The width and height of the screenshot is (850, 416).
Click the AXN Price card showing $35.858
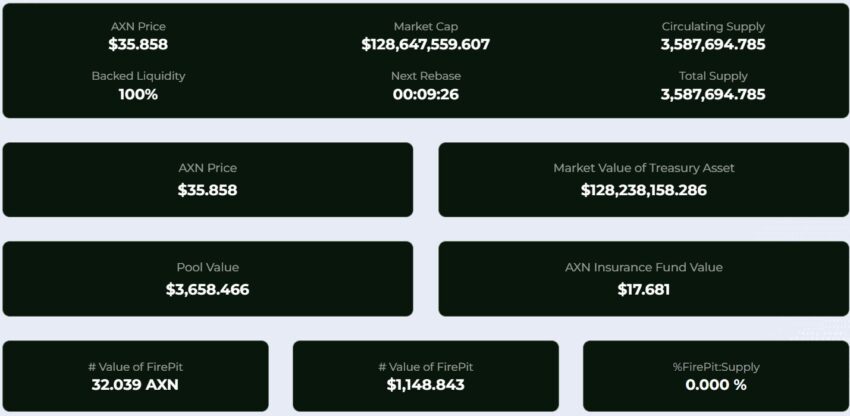[x=208, y=180]
